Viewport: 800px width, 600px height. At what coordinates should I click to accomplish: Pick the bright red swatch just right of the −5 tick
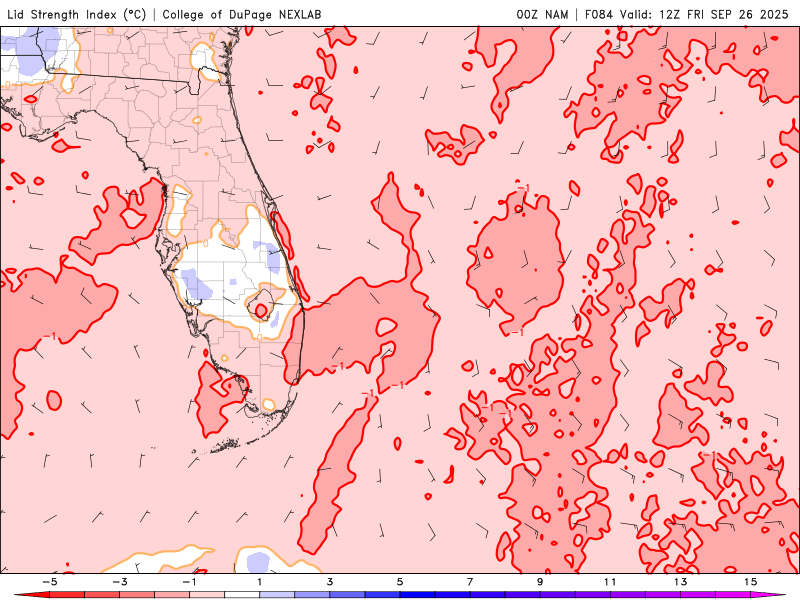(x=67, y=595)
